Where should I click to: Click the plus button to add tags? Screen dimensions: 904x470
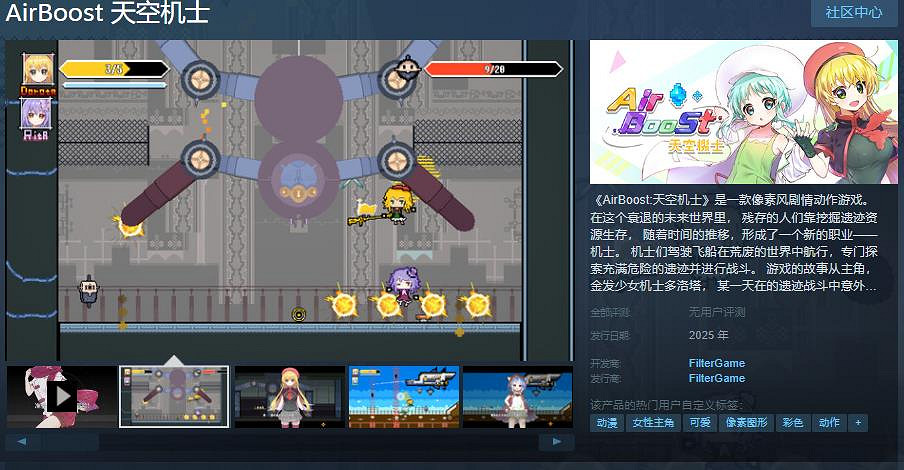[858, 423]
